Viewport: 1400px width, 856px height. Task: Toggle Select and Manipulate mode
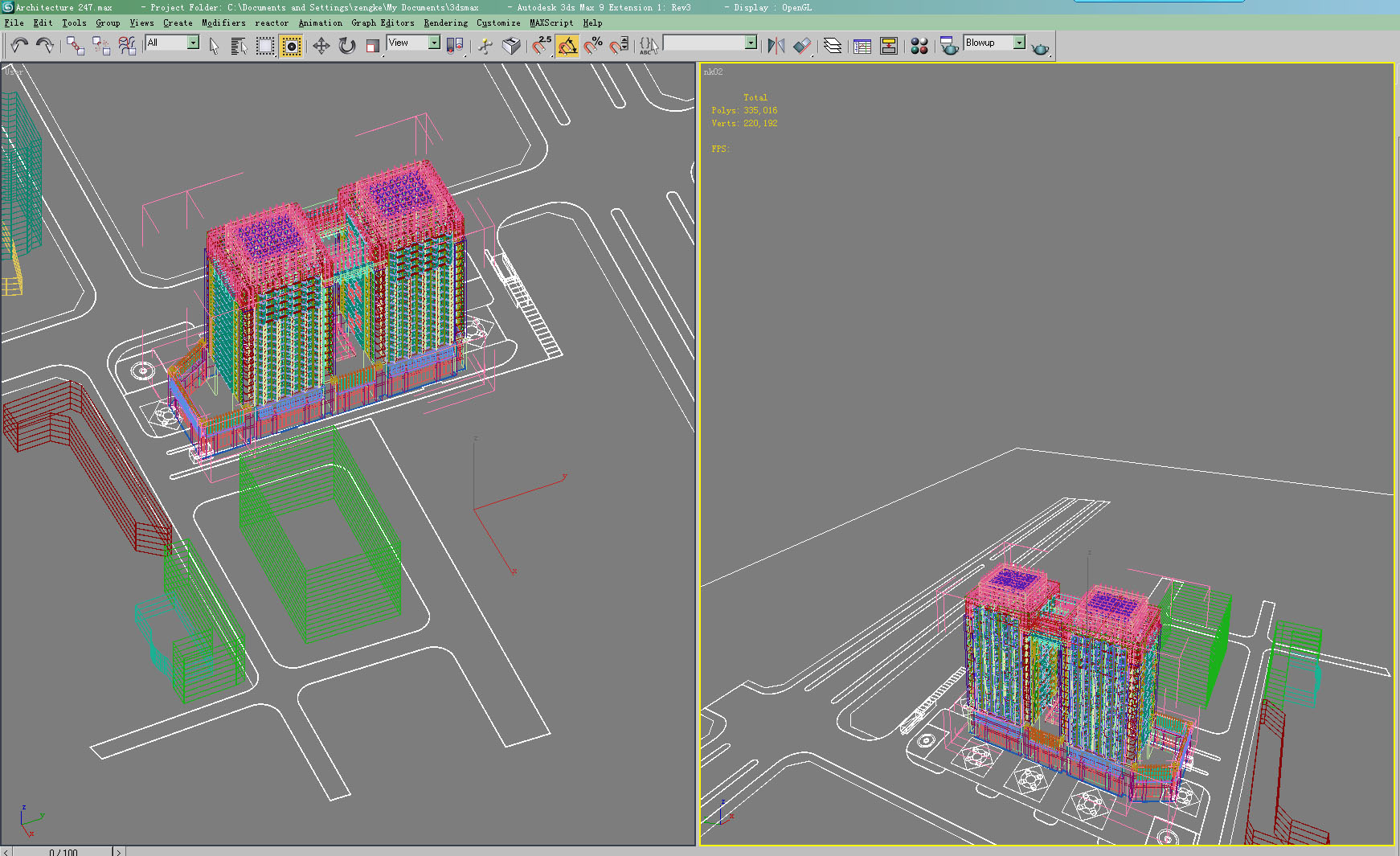click(485, 46)
